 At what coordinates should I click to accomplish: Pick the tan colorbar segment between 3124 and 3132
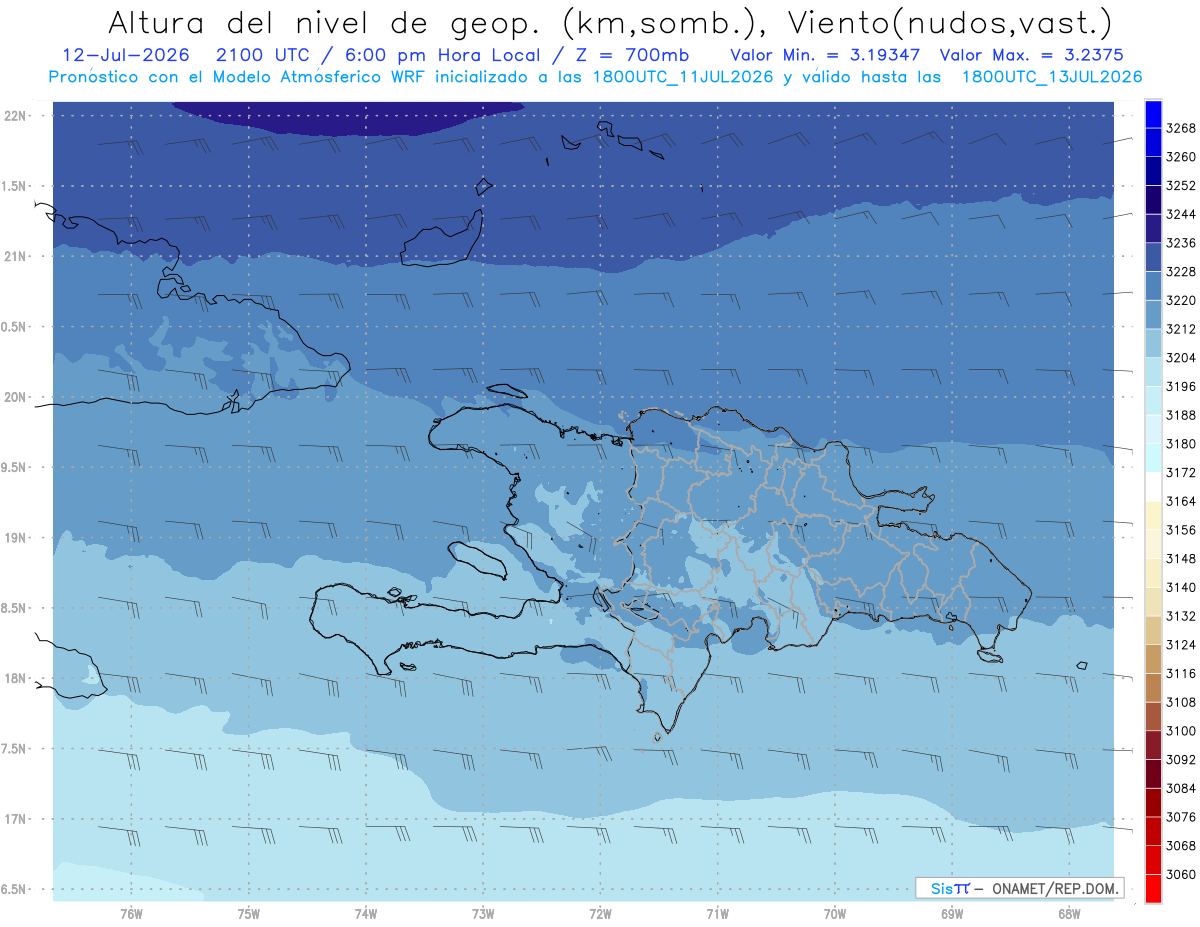pyautogui.click(x=1153, y=630)
